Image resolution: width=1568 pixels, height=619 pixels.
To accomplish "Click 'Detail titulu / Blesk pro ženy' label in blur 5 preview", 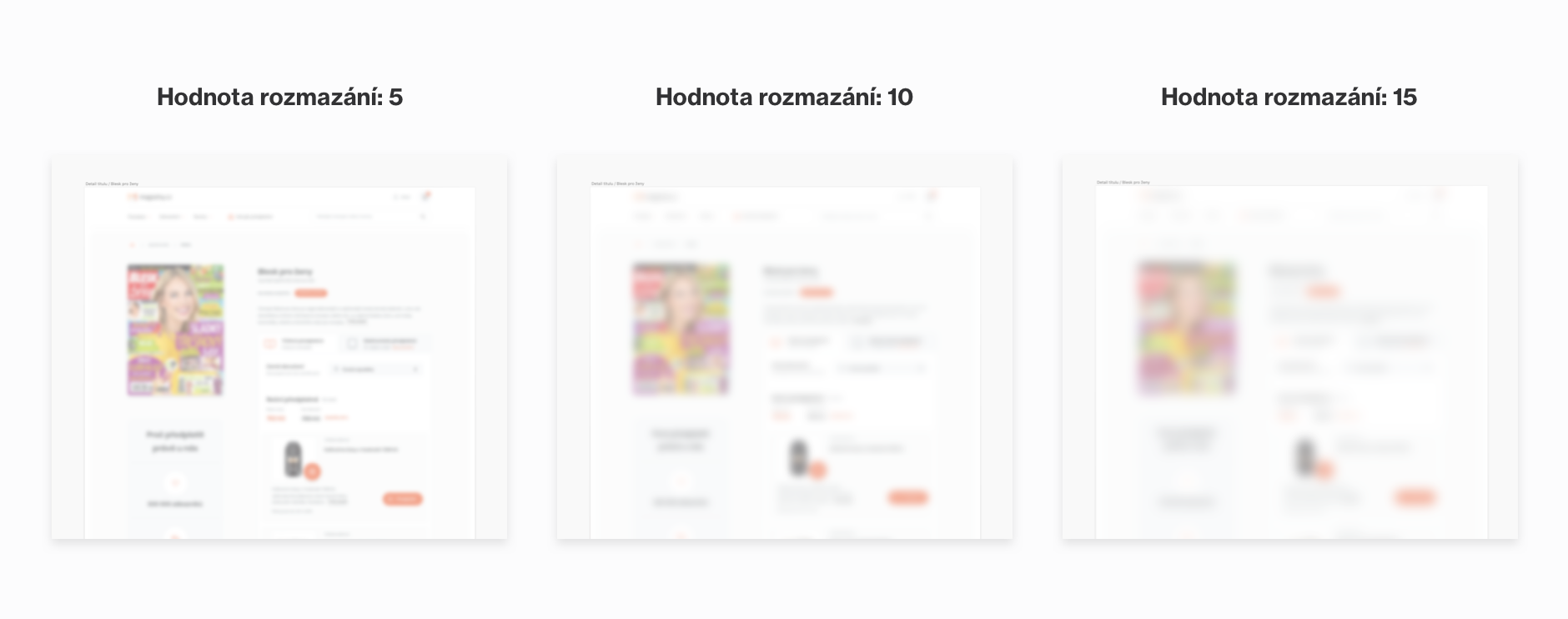I will pos(112,184).
